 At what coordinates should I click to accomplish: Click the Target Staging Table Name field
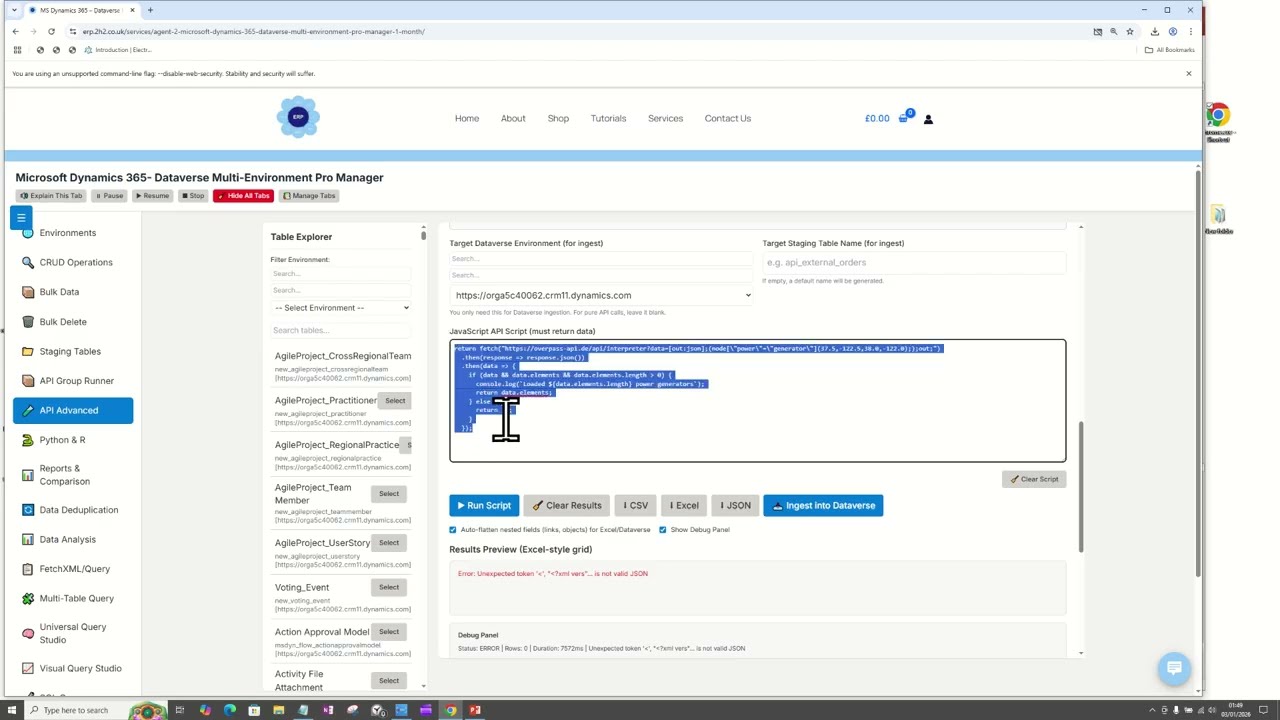point(914,263)
